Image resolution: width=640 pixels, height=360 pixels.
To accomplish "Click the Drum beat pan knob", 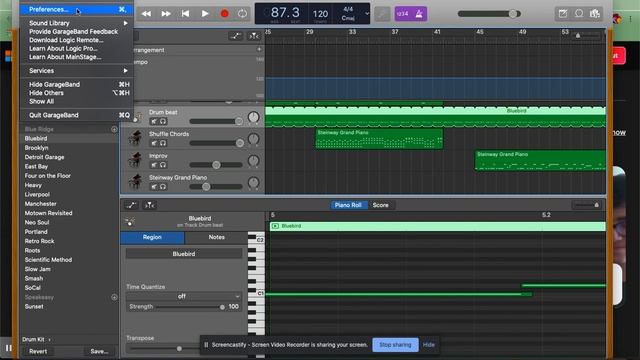I will pyautogui.click(x=253, y=118).
